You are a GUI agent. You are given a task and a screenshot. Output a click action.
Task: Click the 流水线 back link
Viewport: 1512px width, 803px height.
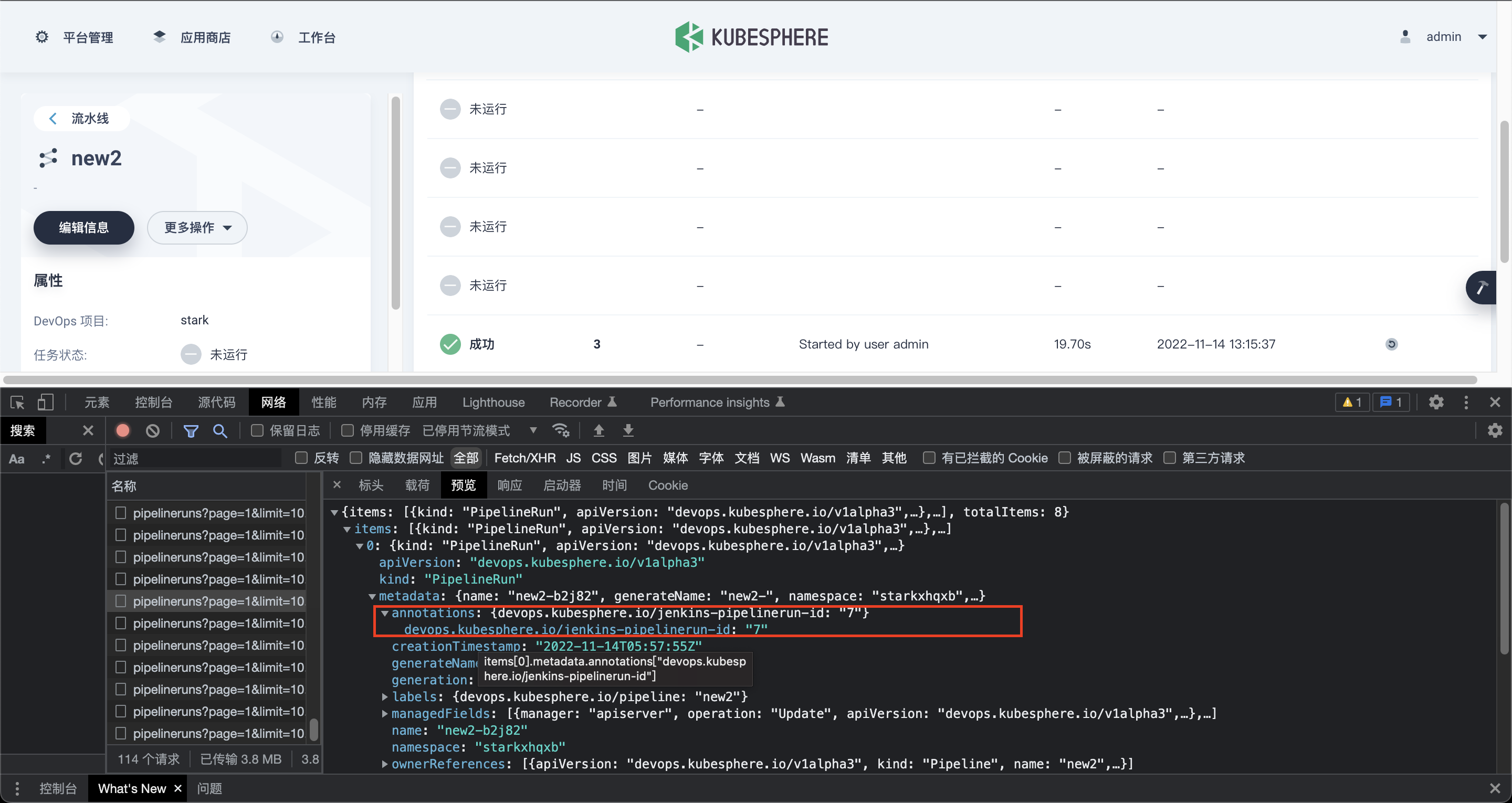[81, 118]
